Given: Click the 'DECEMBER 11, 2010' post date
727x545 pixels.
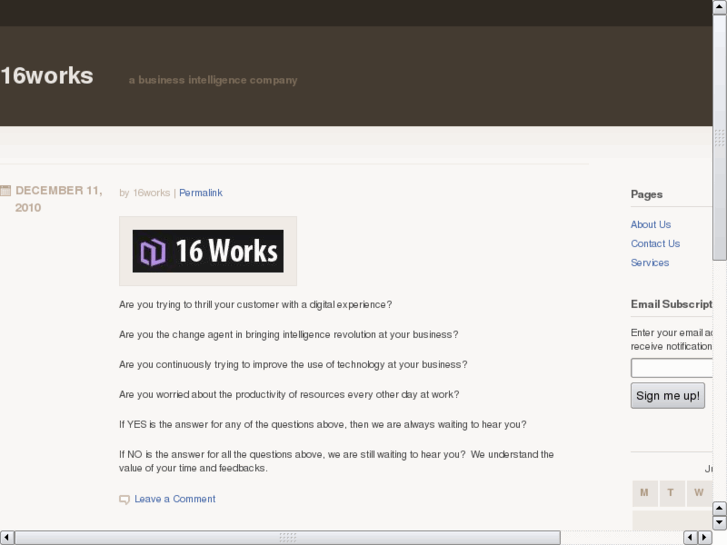Looking at the screenshot, I should click(x=59, y=199).
